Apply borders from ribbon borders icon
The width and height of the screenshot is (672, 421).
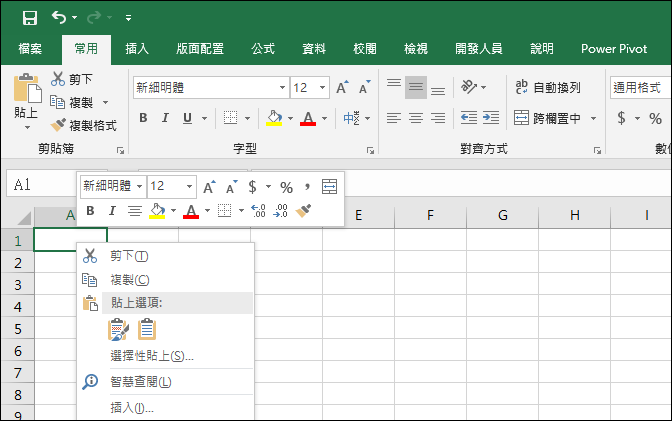pyautogui.click(x=230, y=117)
